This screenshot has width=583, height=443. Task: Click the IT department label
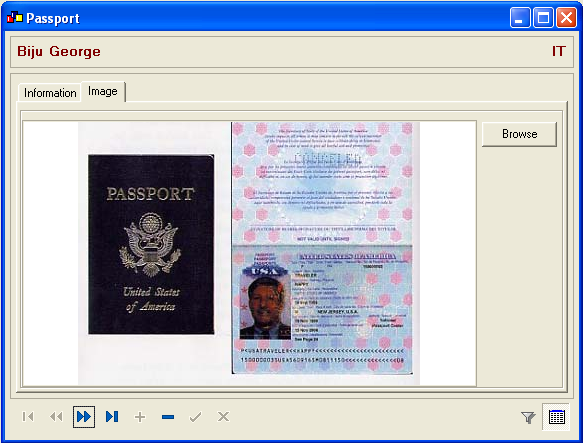pyautogui.click(x=558, y=51)
